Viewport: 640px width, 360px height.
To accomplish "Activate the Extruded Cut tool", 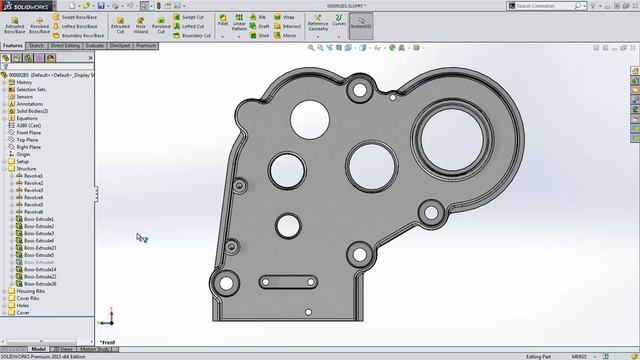I will [120, 25].
